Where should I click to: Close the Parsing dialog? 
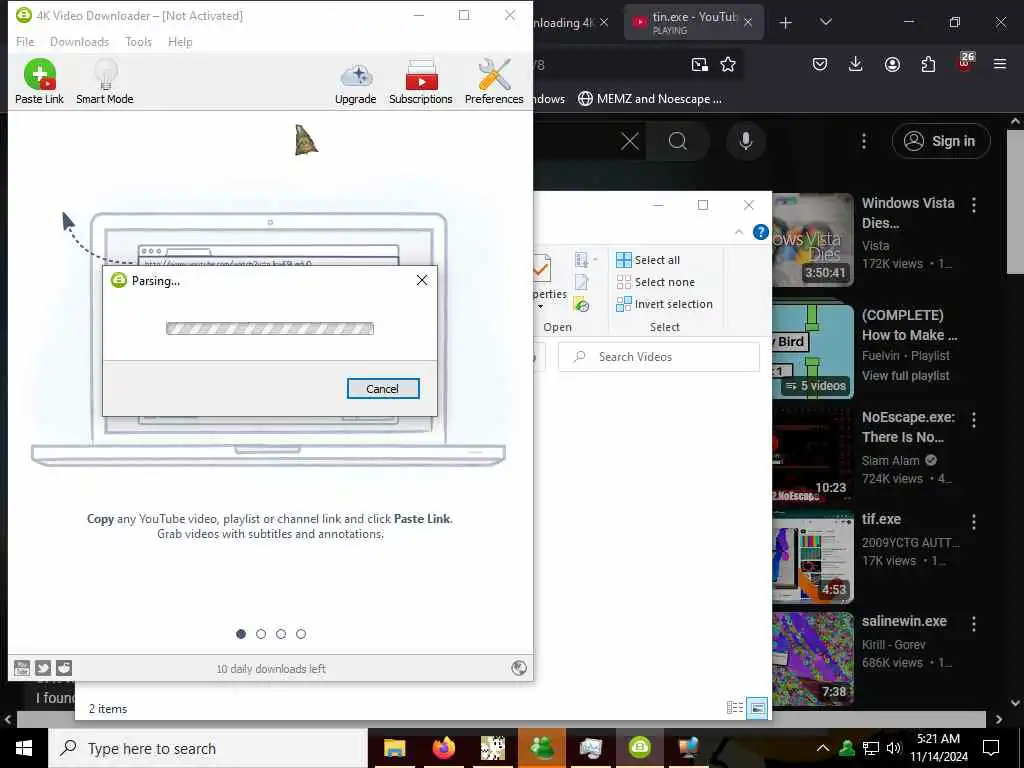pos(422,280)
